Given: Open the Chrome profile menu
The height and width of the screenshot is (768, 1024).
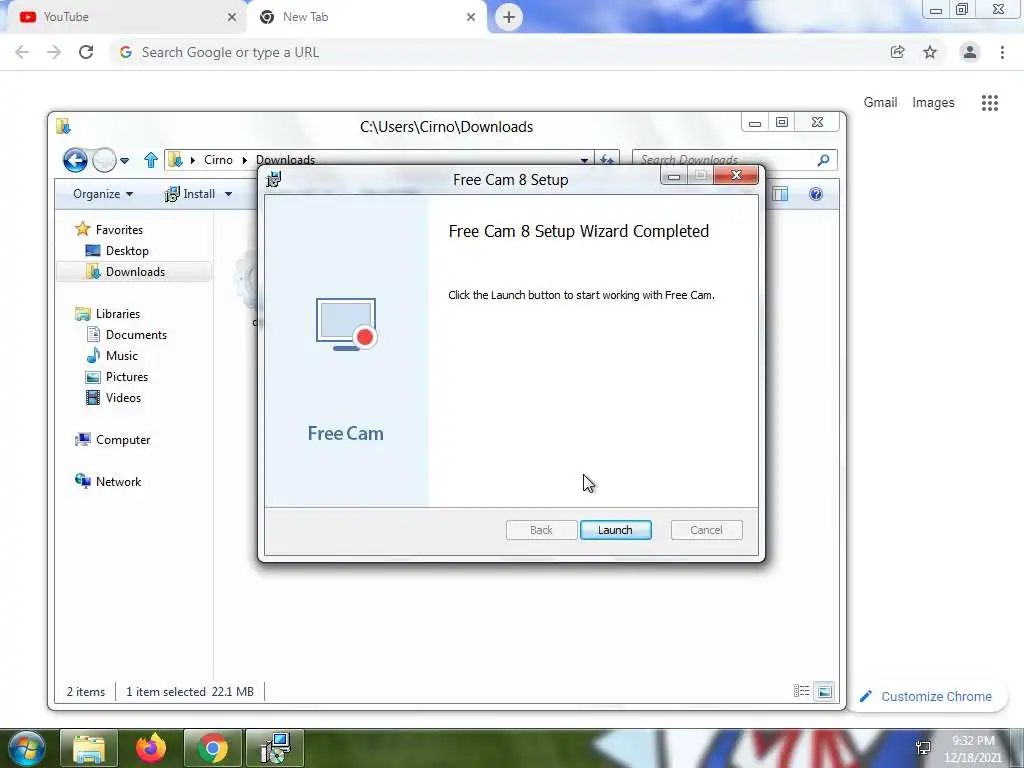Looking at the screenshot, I should (x=970, y=52).
